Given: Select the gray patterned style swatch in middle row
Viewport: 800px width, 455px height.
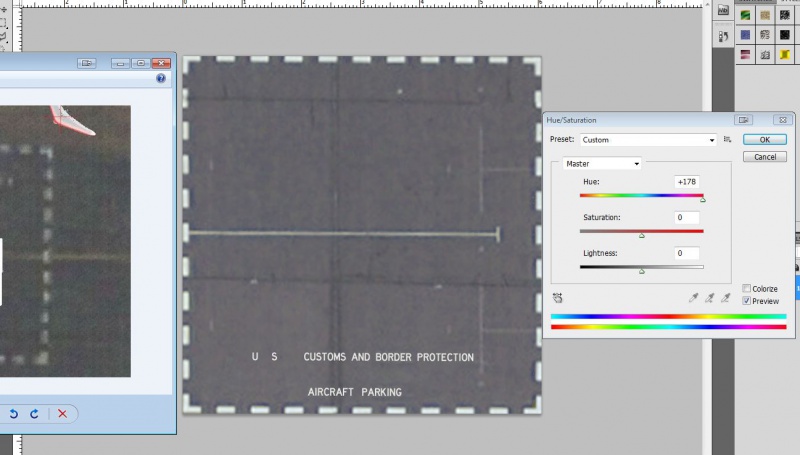Looking at the screenshot, I should tap(765, 35).
